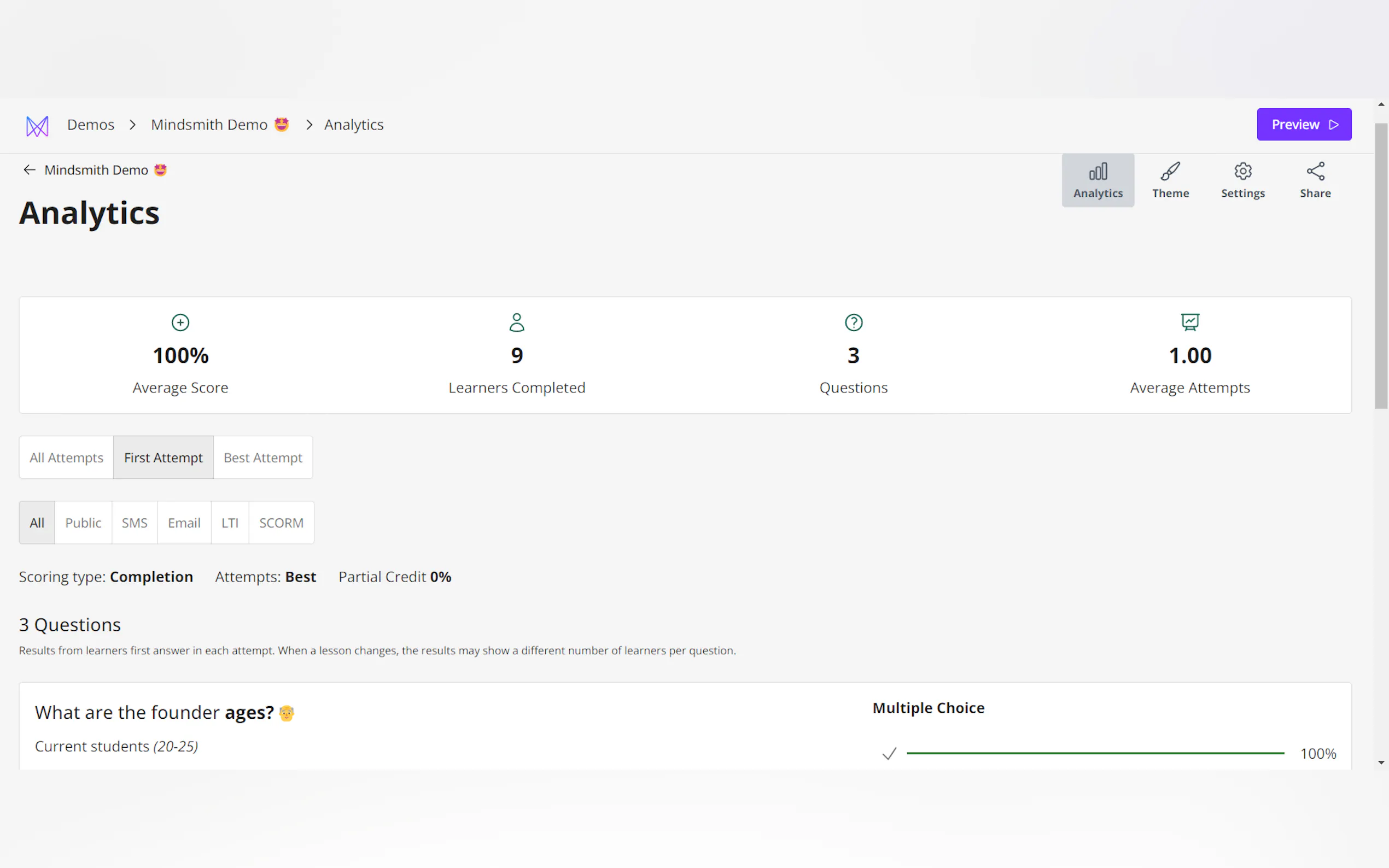Image resolution: width=1389 pixels, height=868 pixels.
Task: Select the Best Attempt toggle
Action: [263, 458]
